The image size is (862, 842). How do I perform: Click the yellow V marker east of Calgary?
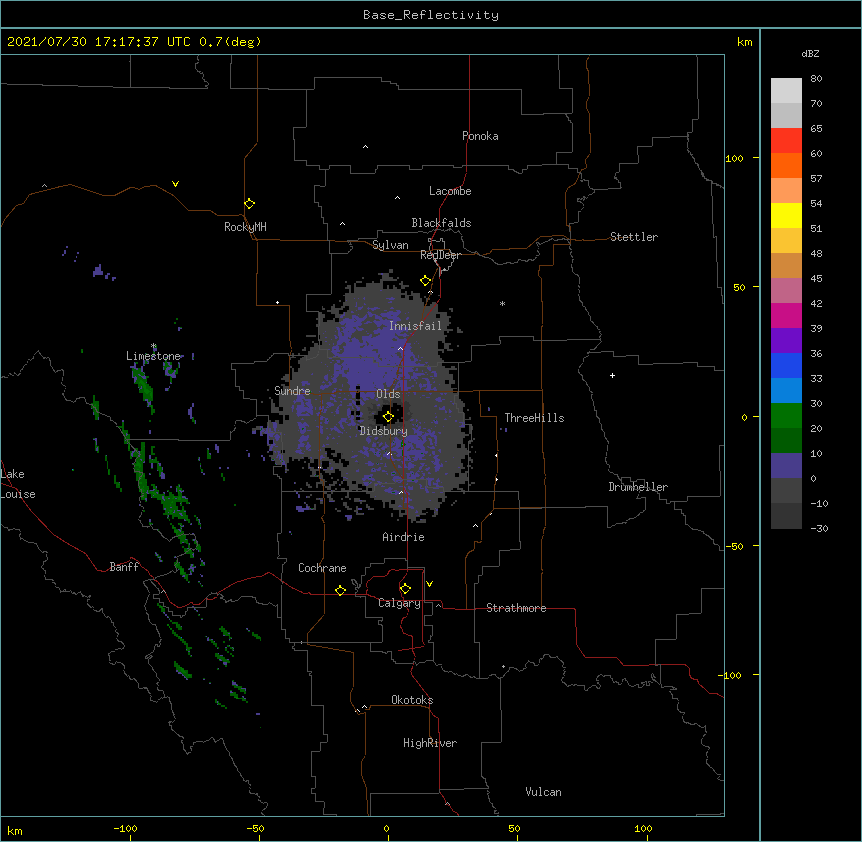[429, 584]
